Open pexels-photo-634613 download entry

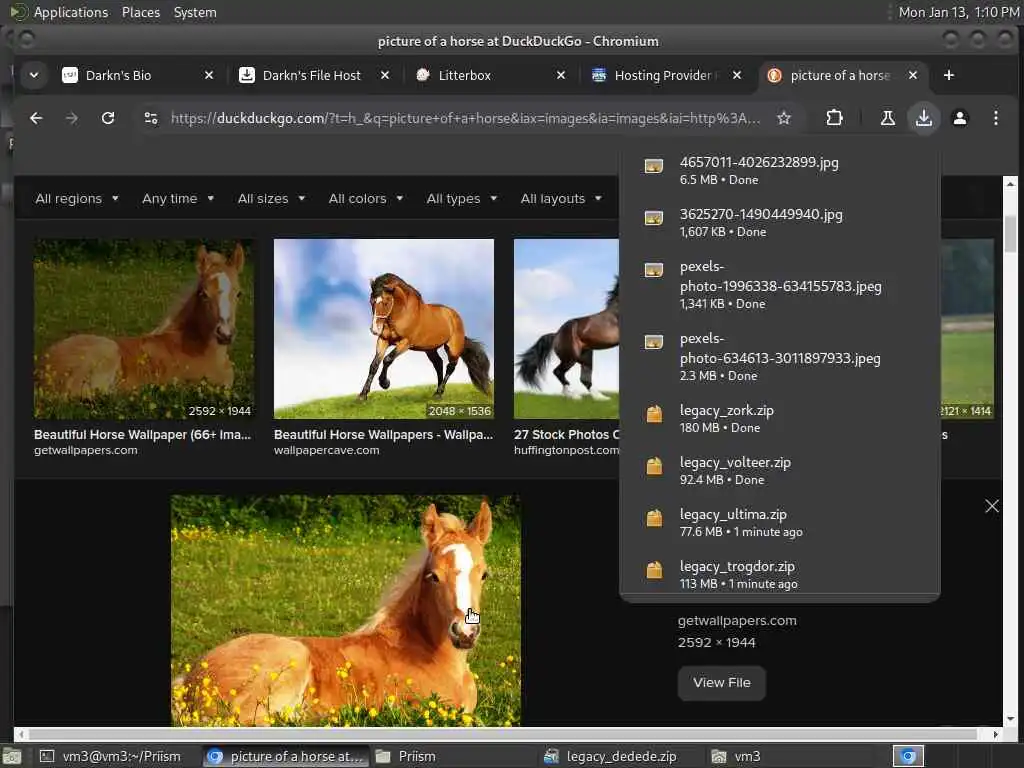[x=780, y=357]
